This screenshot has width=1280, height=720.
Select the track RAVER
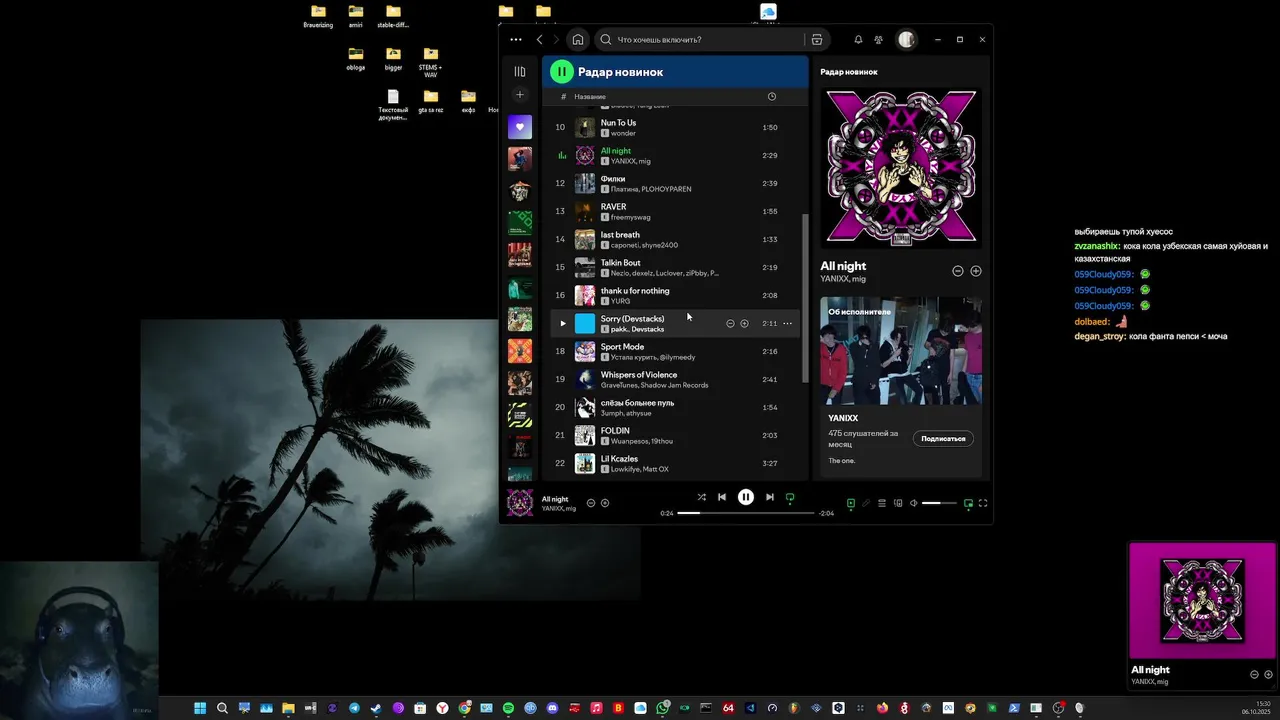tap(675, 211)
